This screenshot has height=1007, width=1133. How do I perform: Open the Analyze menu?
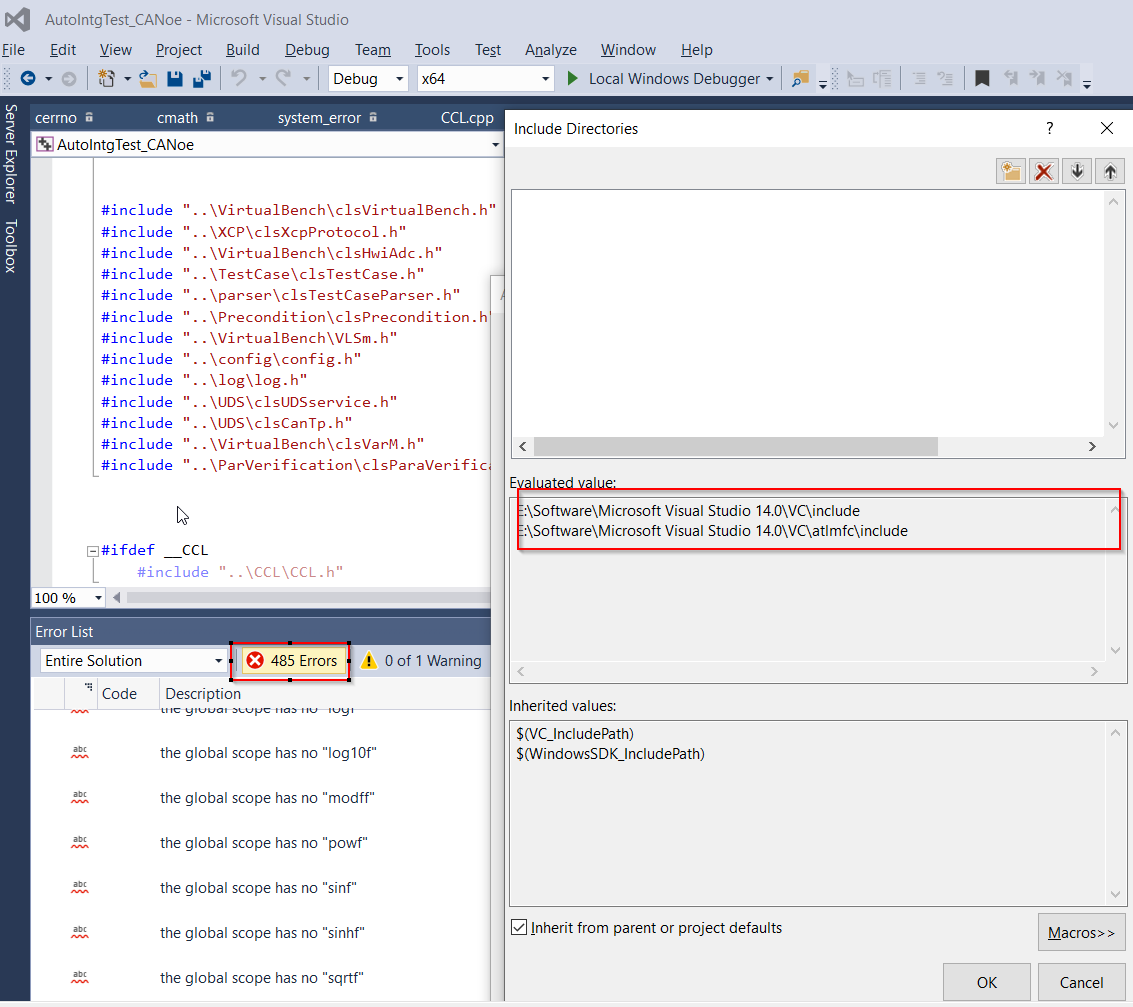pos(551,50)
